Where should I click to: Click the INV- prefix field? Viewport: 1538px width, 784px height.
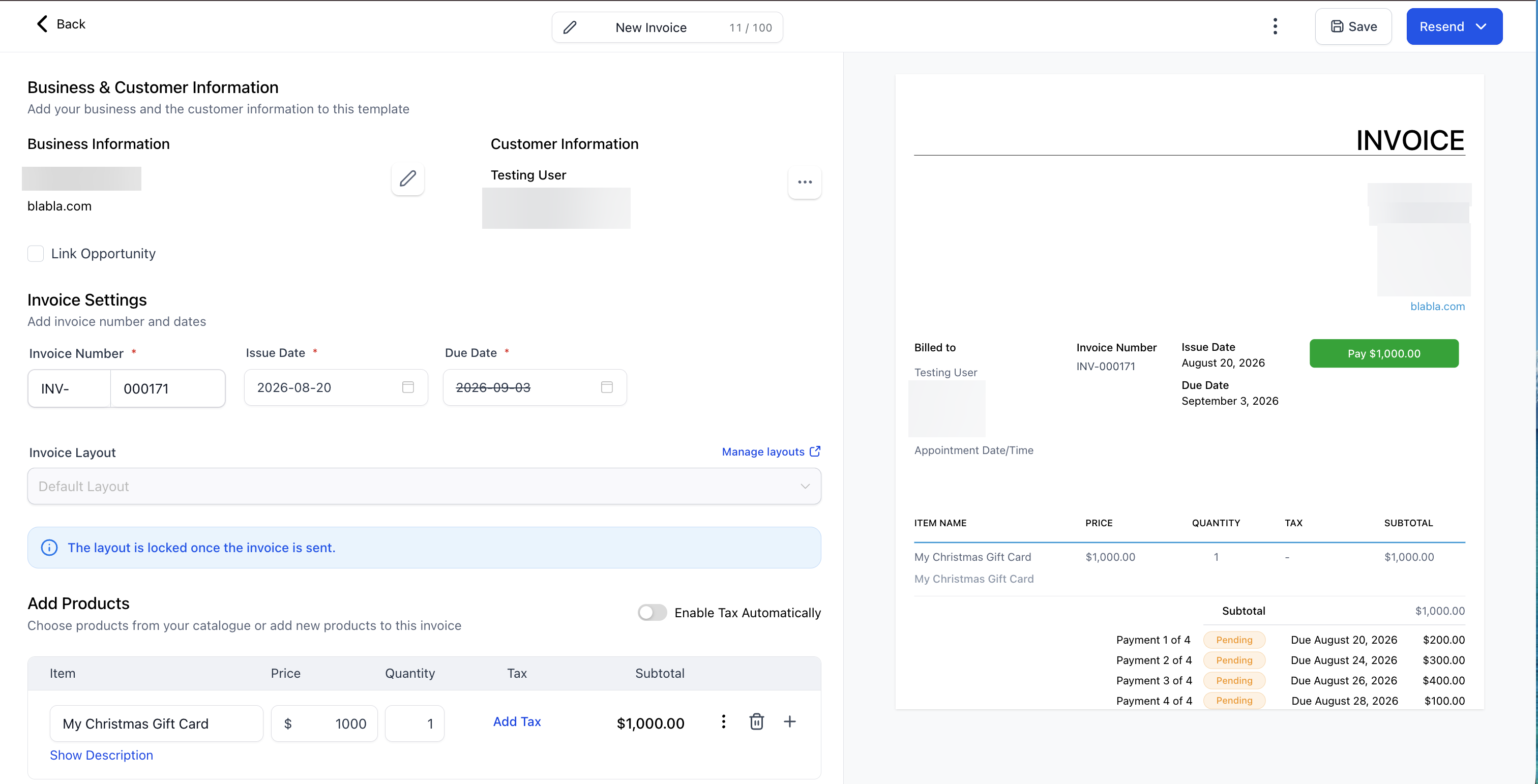click(69, 388)
